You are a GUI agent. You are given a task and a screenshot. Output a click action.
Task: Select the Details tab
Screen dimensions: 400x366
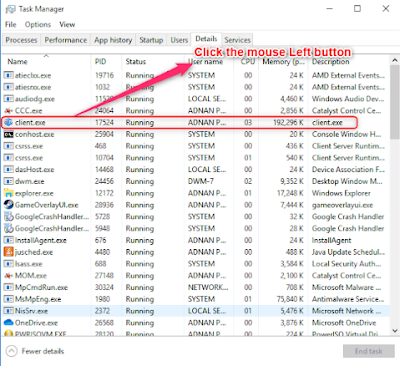click(x=206, y=39)
